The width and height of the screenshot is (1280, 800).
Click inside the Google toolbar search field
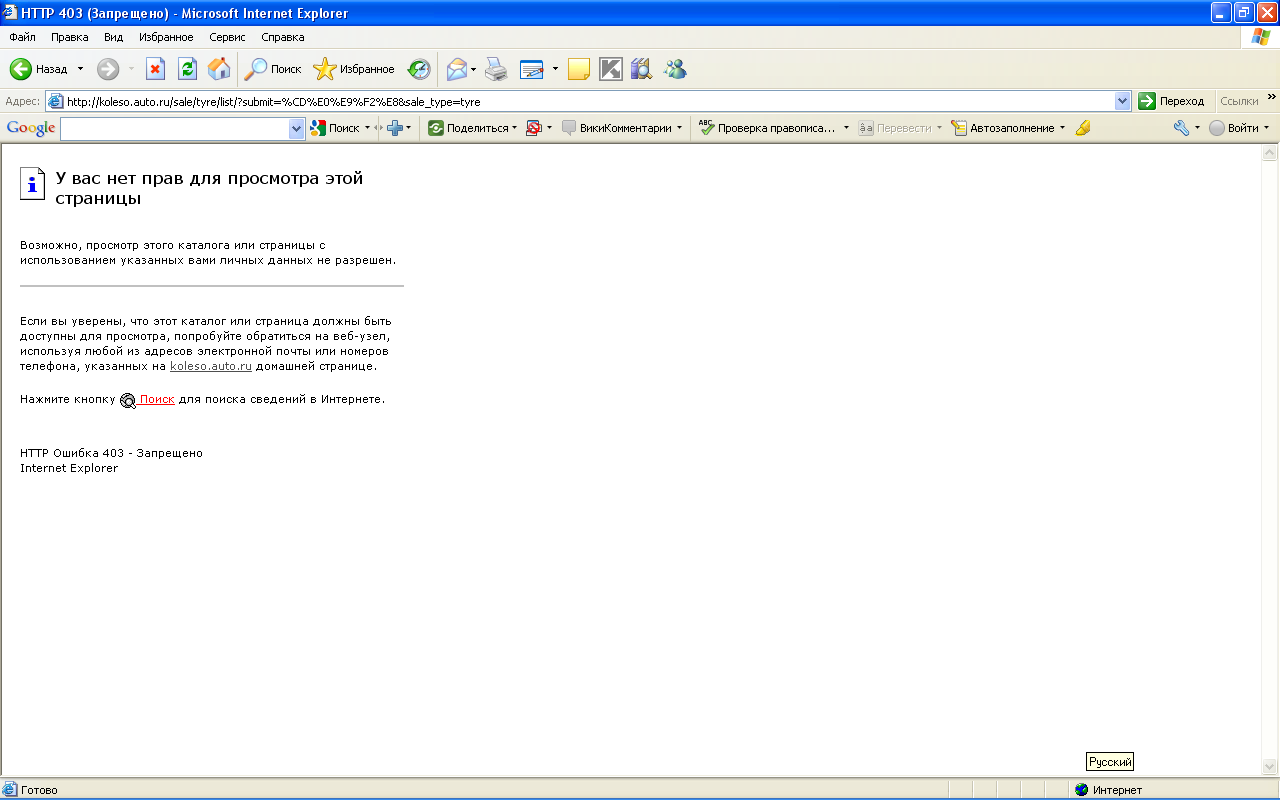pos(174,128)
